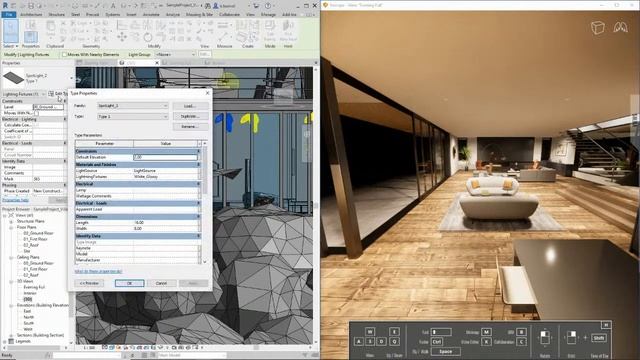Select the Rotate tool circular-arrow icon
Viewport: 640px width, 360px height.
(148, 37)
